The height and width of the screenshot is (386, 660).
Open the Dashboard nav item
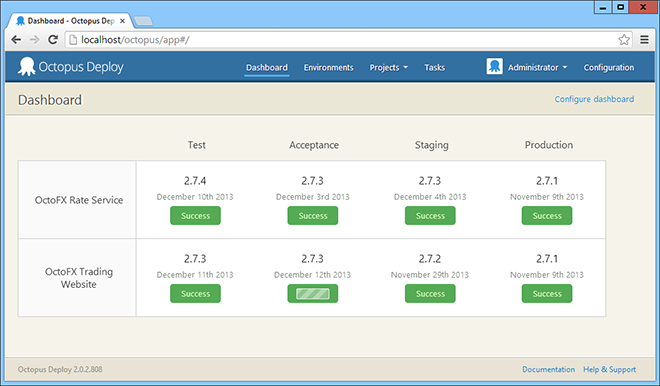pos(267,67)
